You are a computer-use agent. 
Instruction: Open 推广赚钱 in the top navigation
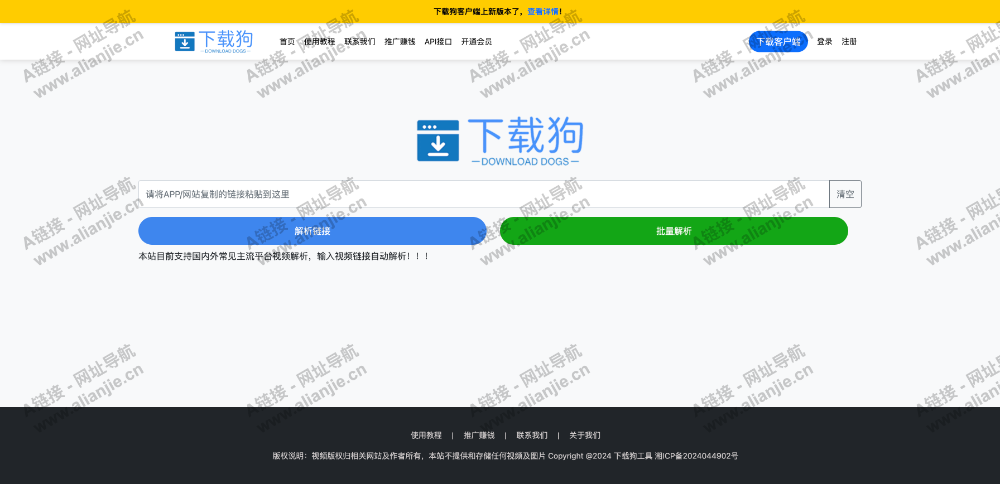400,41
